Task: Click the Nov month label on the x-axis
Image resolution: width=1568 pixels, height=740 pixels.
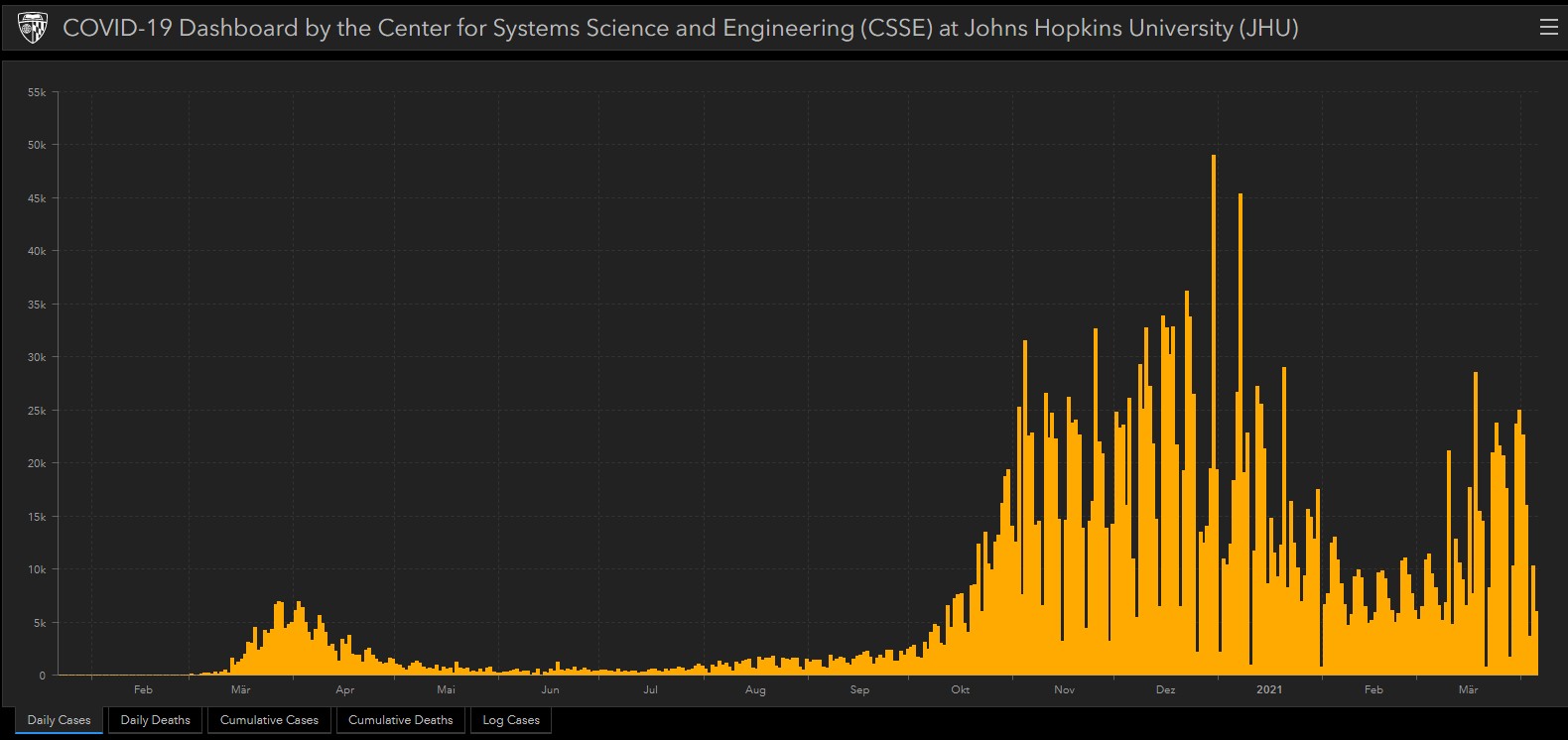Action: point(1064,689)
